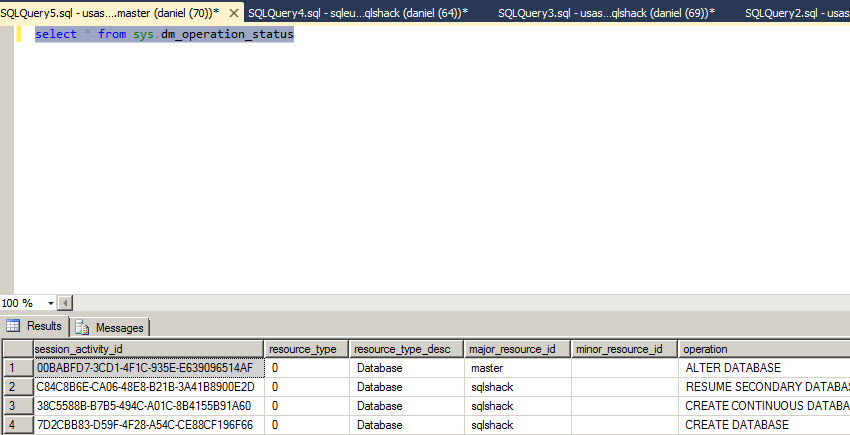Click the select-all corner of results grid
Screen dimensions: 850x435
(x=17, y=349)
